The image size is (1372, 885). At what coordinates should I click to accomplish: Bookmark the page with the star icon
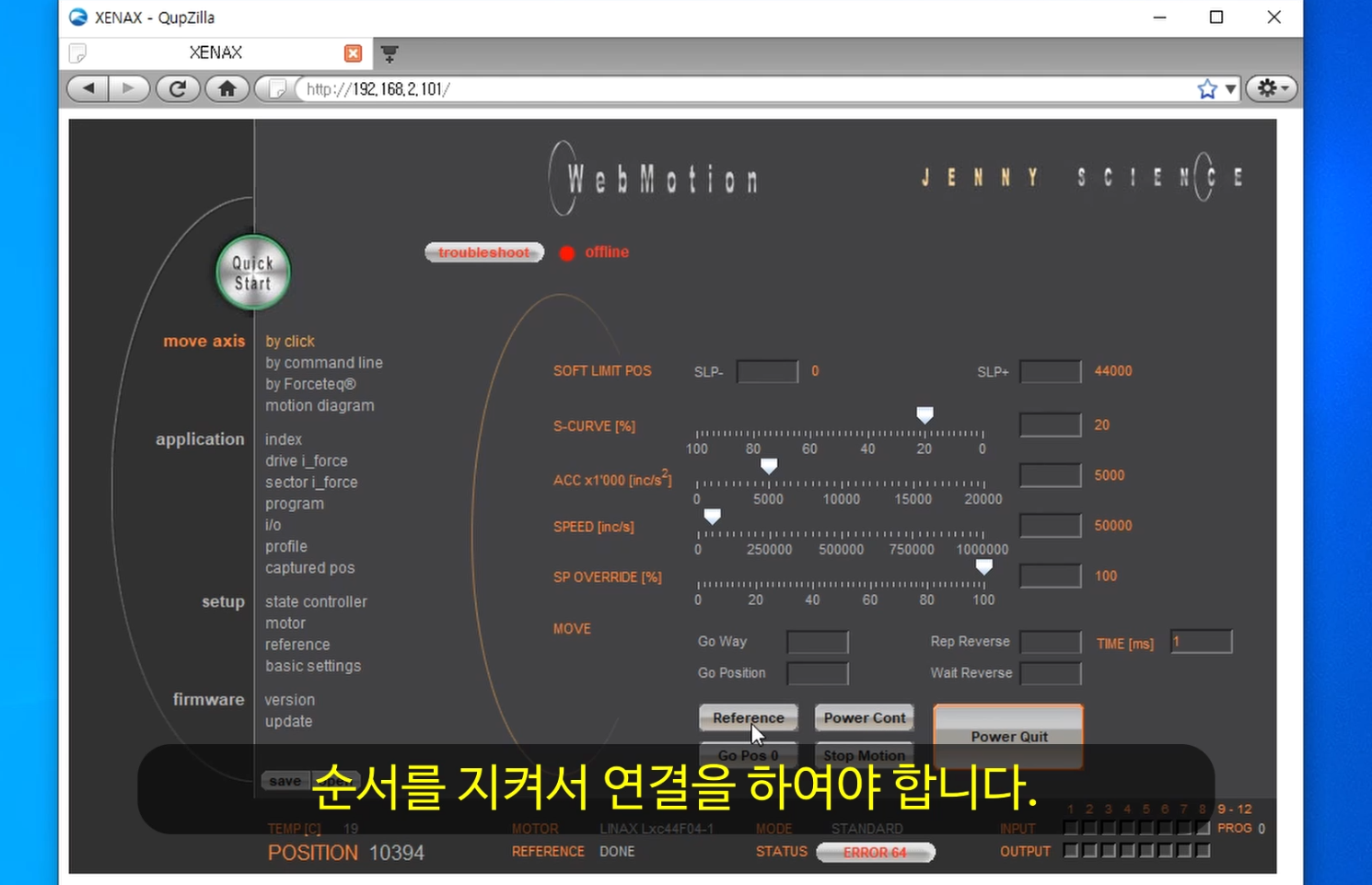point(1207,88)
